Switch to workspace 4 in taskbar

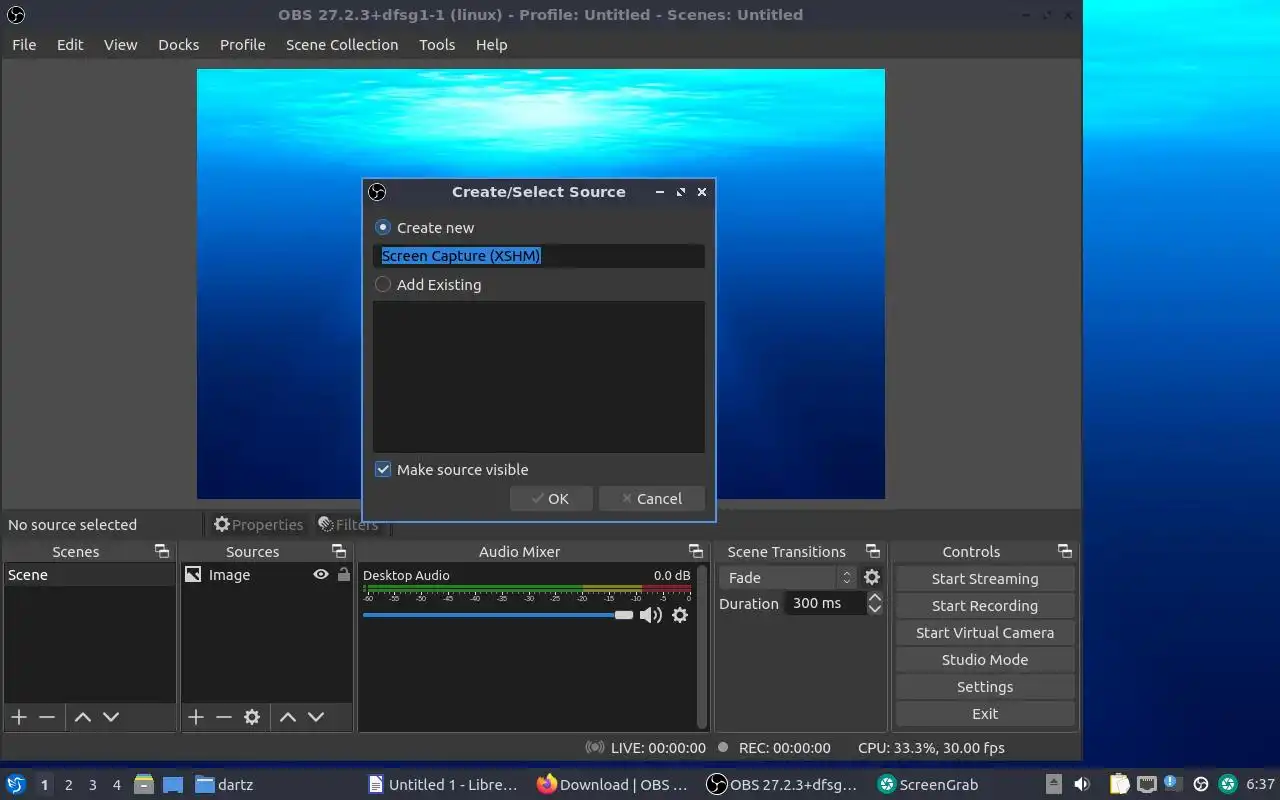[x=116, y=785]
